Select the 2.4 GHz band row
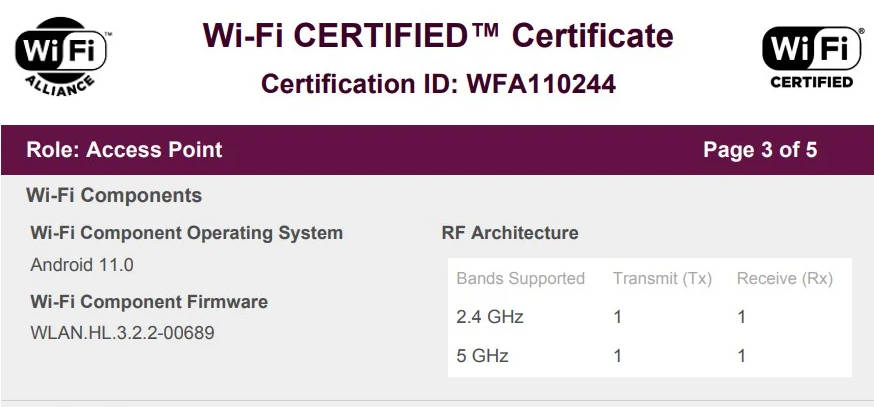The width and height of the screenshot is (874, 407). [x=490, y=317]
